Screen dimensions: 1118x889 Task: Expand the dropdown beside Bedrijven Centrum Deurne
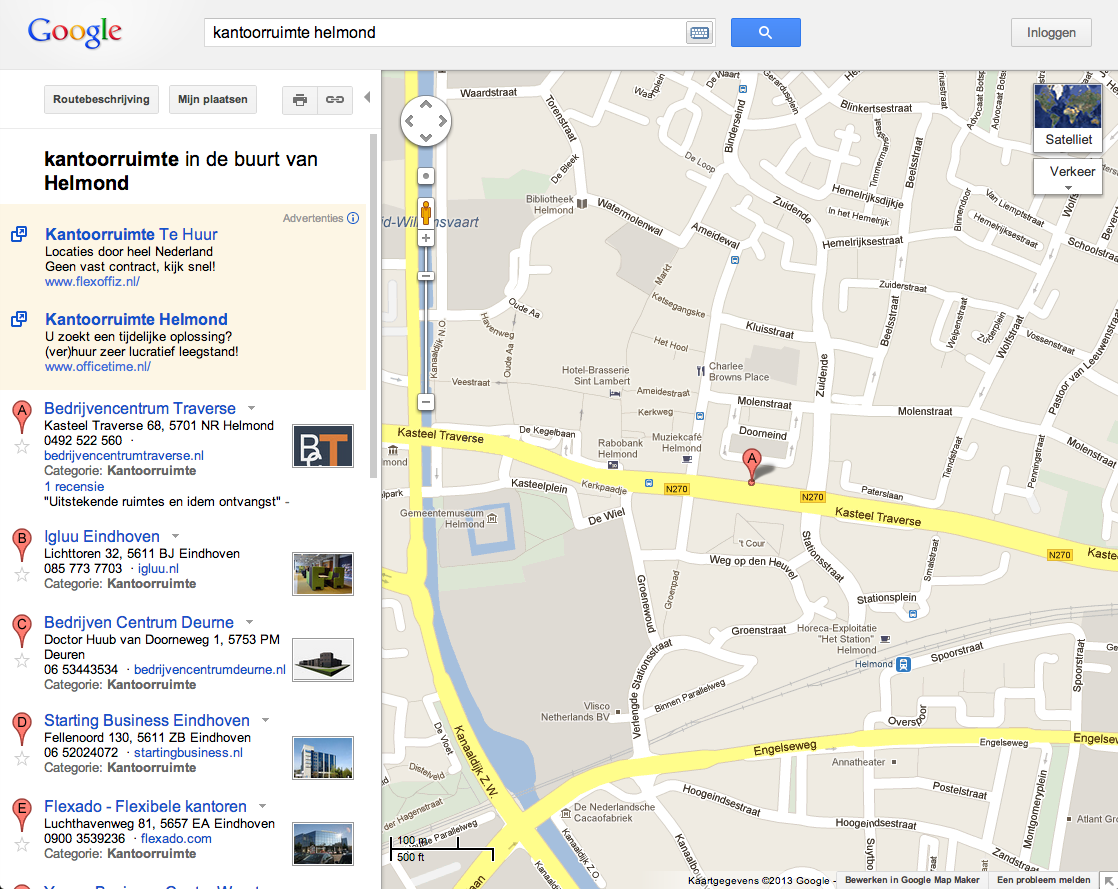(248, 621)
